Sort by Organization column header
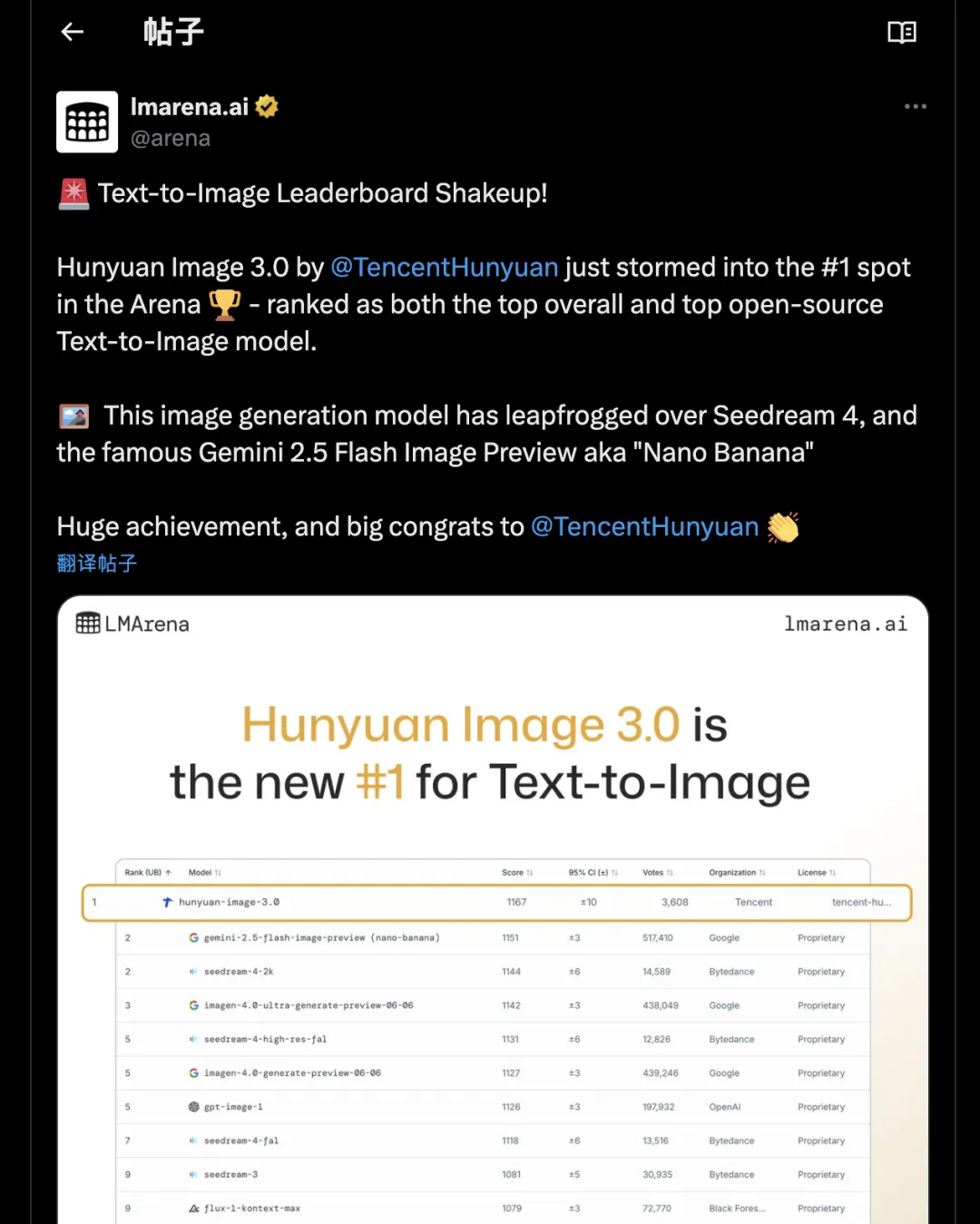This screenshot has height=1224, width=980. click(x=737, y=873)
